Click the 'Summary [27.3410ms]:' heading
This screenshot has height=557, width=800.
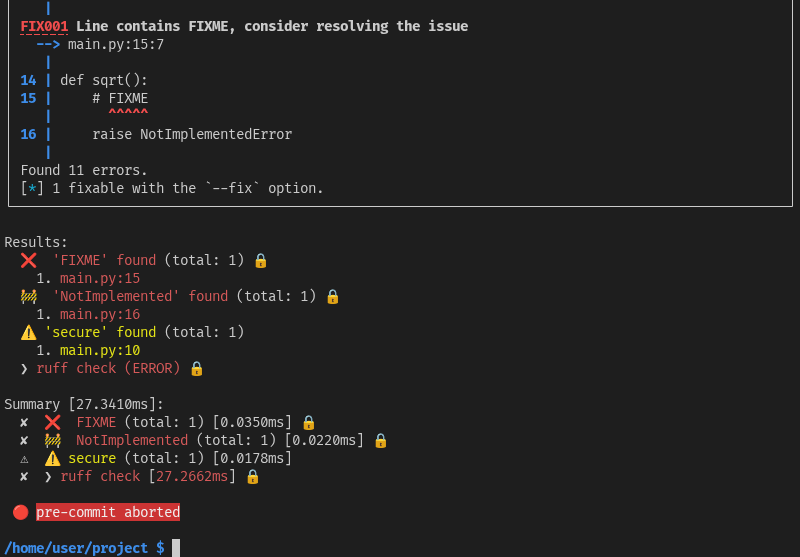84,404
